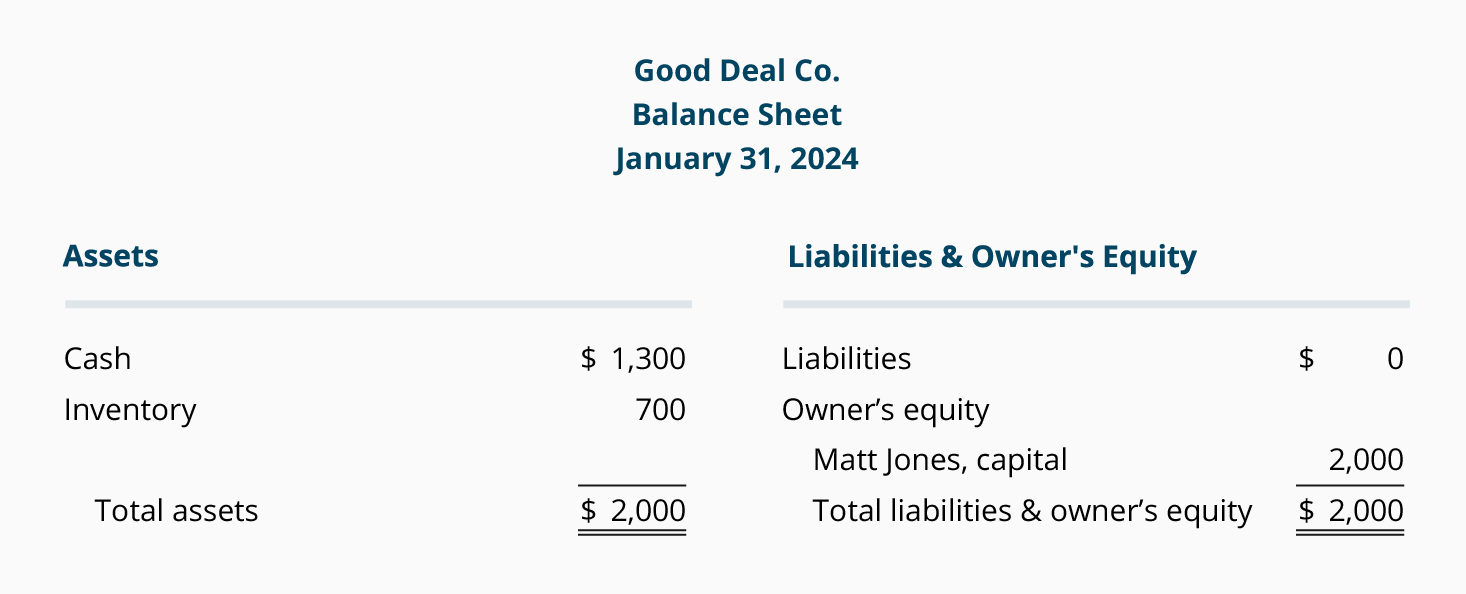Click the Liabilities row label
Screen dimensions: 1466x594
click(x=847, y=359)
